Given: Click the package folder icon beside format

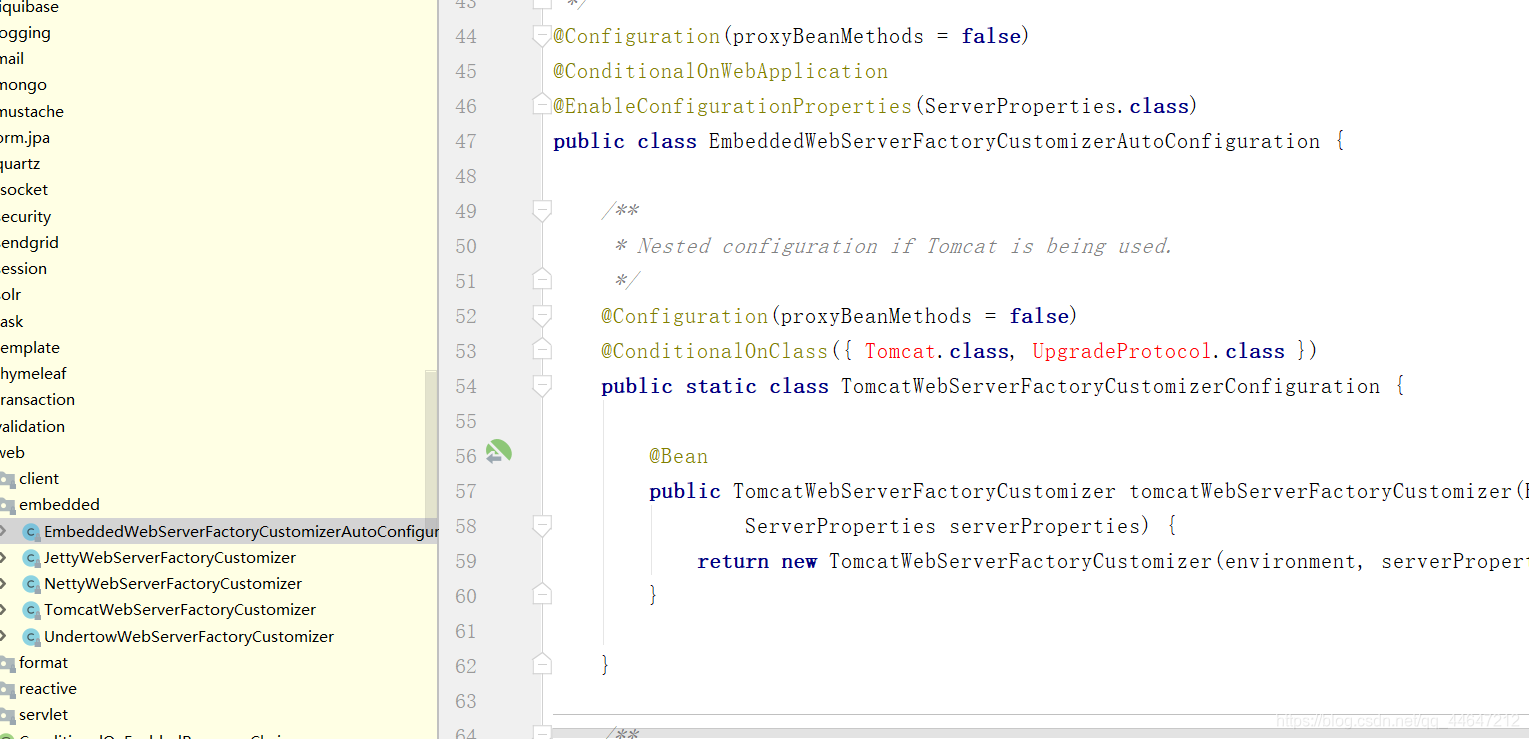Looking at the screenshot, I should [7, 663].
